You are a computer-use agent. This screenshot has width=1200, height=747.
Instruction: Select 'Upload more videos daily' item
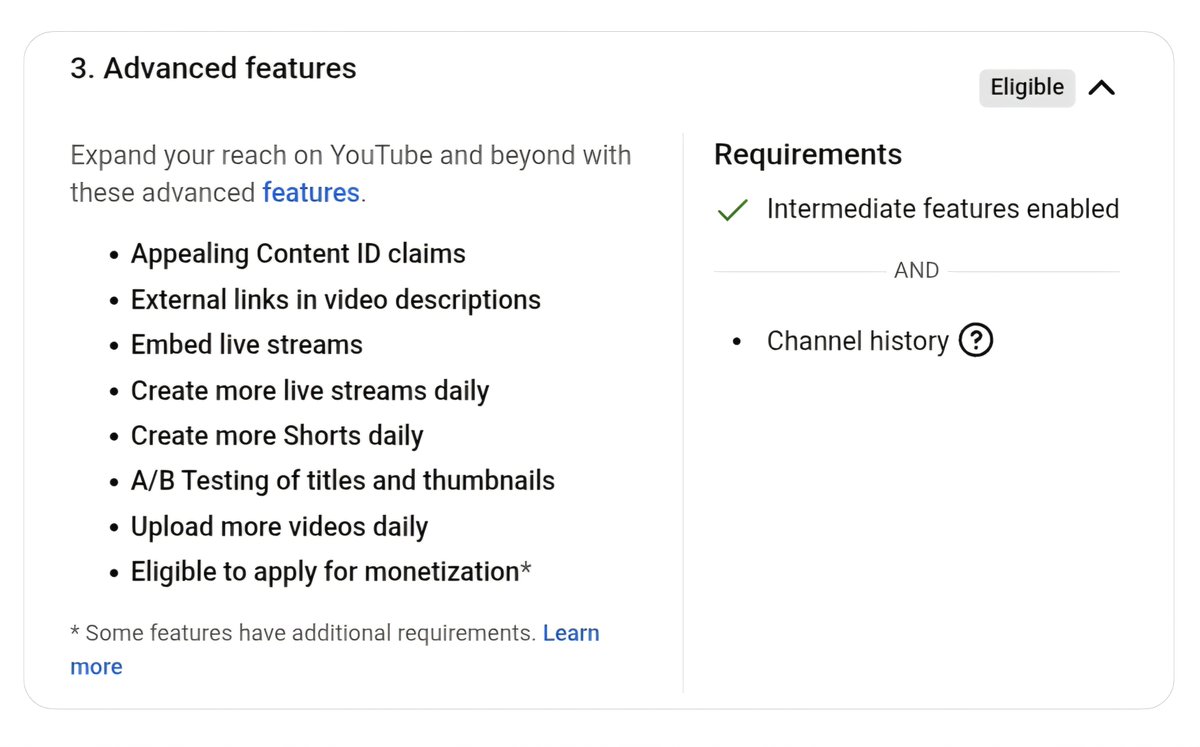click(279, 527)
